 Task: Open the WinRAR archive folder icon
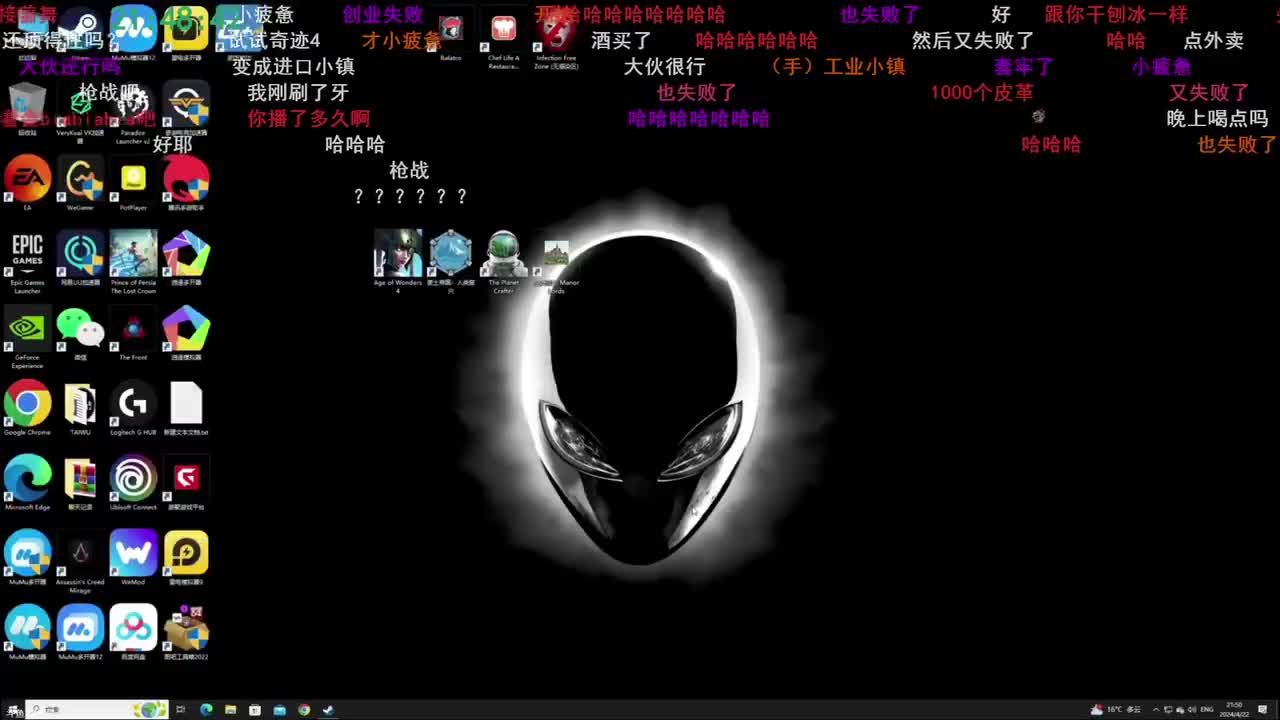[80, 483]
